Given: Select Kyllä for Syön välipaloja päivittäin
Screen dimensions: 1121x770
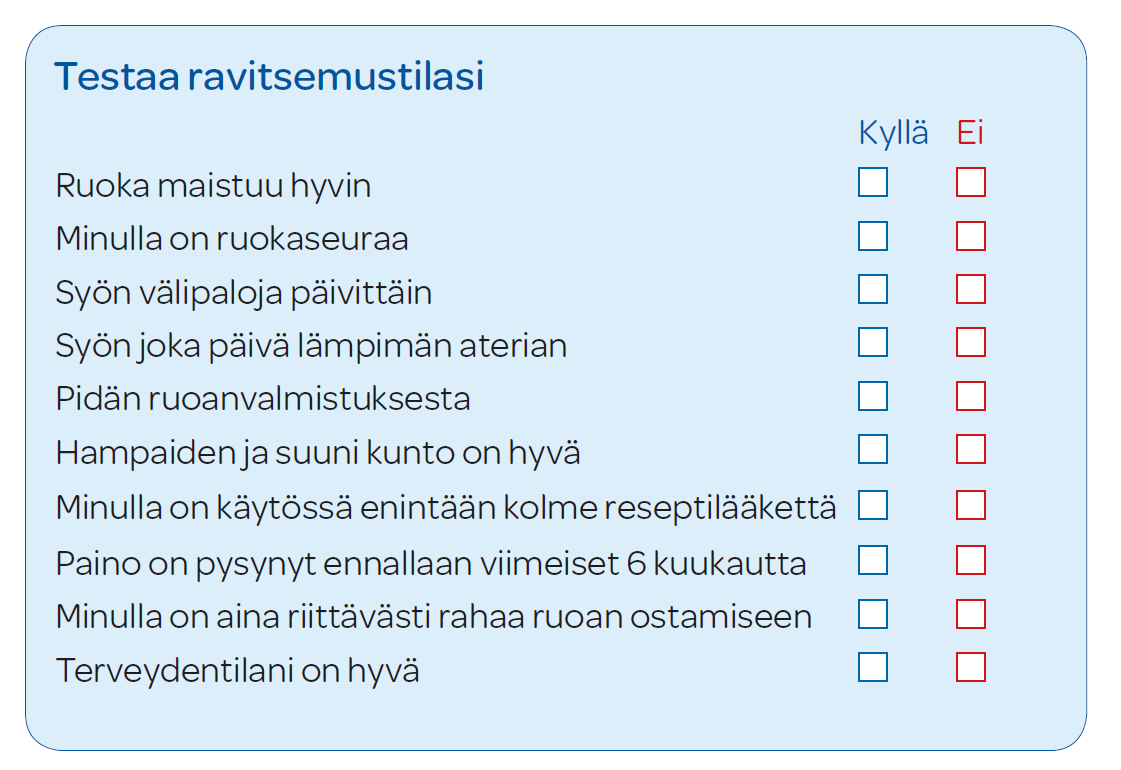Looking at the screenshot, I should pos(873,290).
